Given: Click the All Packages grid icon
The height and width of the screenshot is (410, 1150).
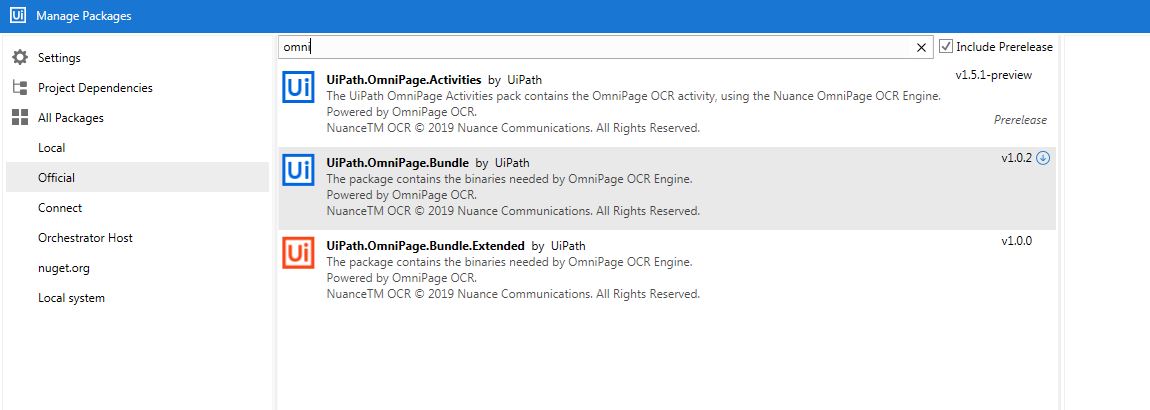Looking at the screenshot, I should [20, 117].
